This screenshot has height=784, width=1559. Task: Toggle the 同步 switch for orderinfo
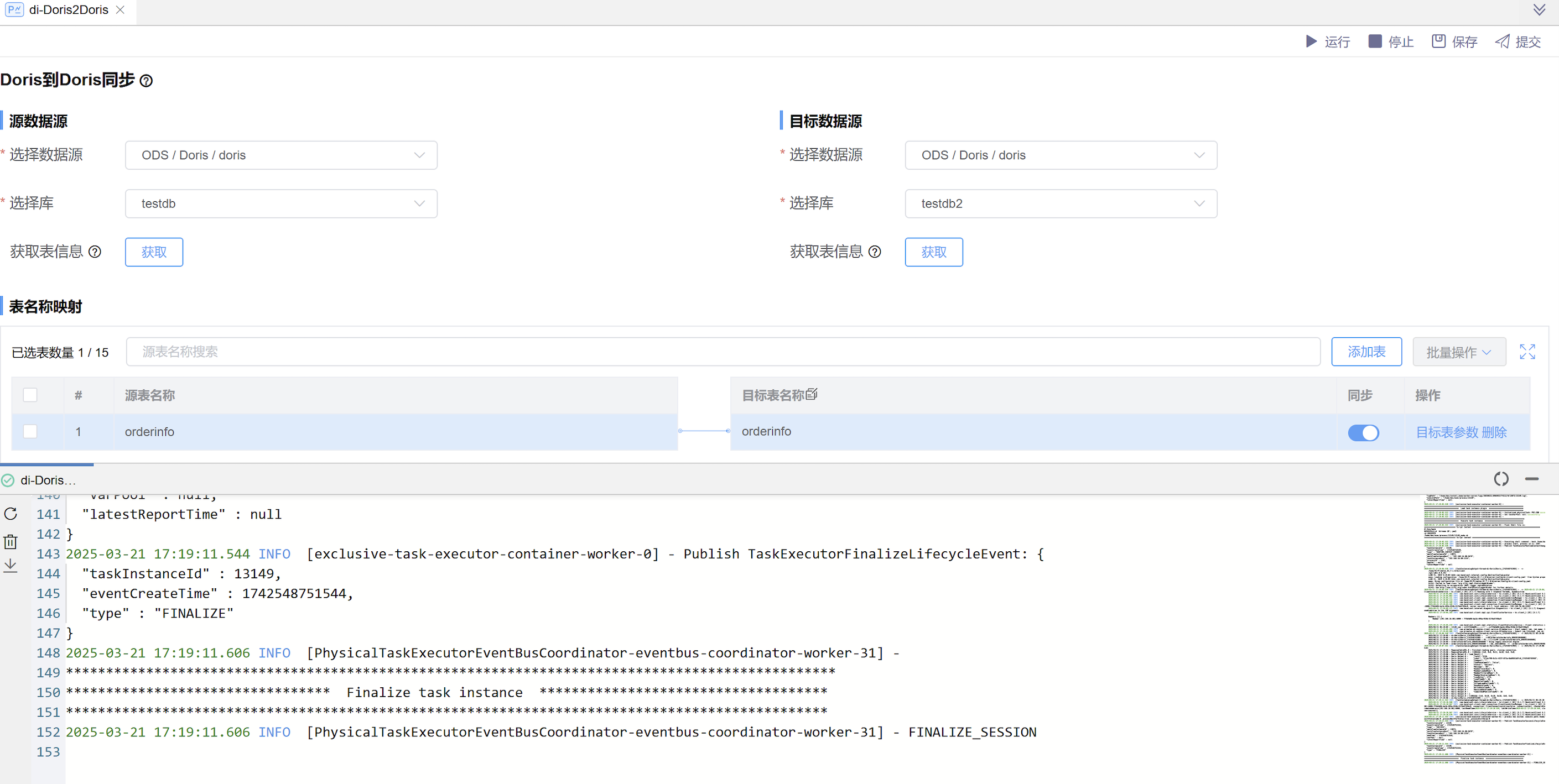tap(1363, 432)
